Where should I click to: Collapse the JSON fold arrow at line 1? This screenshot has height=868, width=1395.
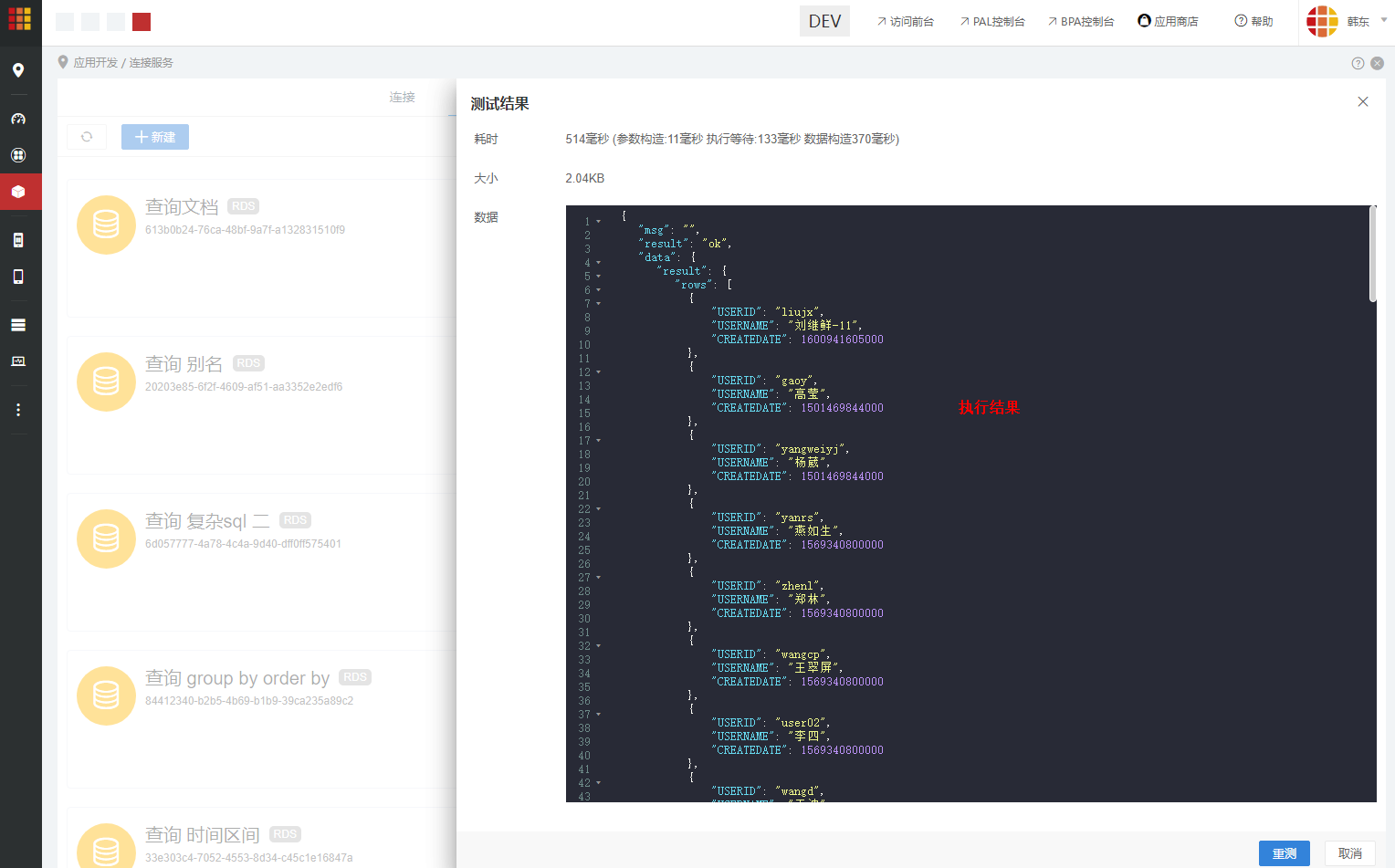pyautogui.click(x=599, y=222)
